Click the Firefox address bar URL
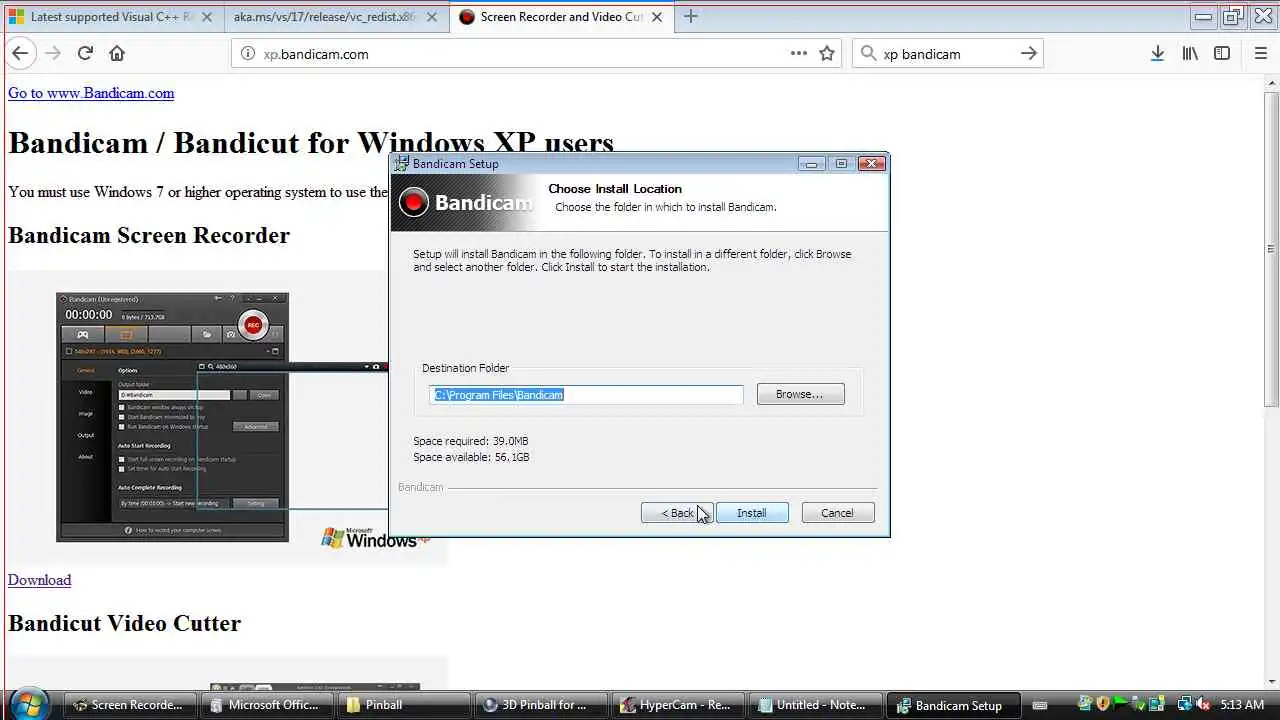The height and width of the screenshot is (720, 1280). 316,54
